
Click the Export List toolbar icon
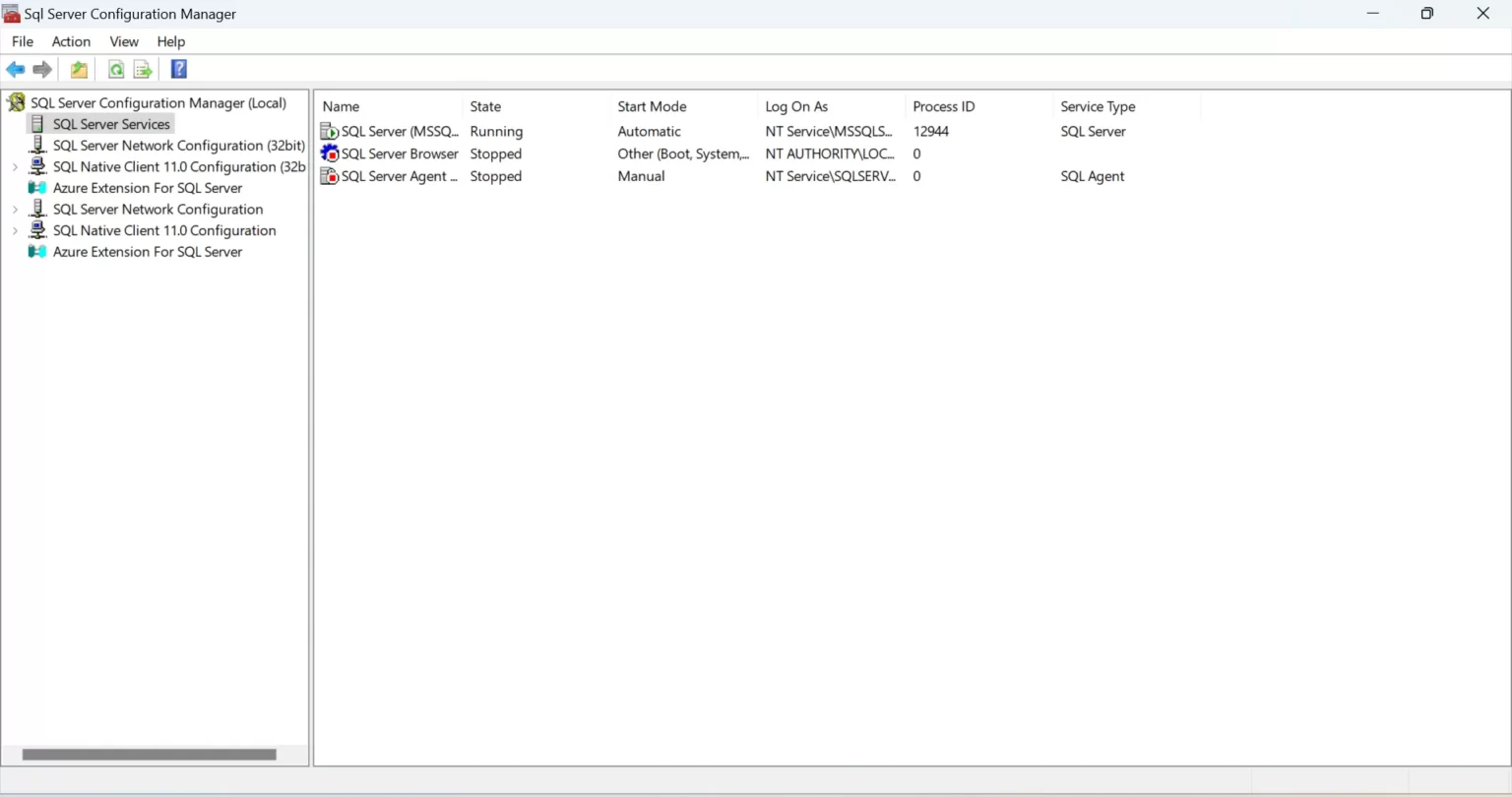(x=143, y=69)
